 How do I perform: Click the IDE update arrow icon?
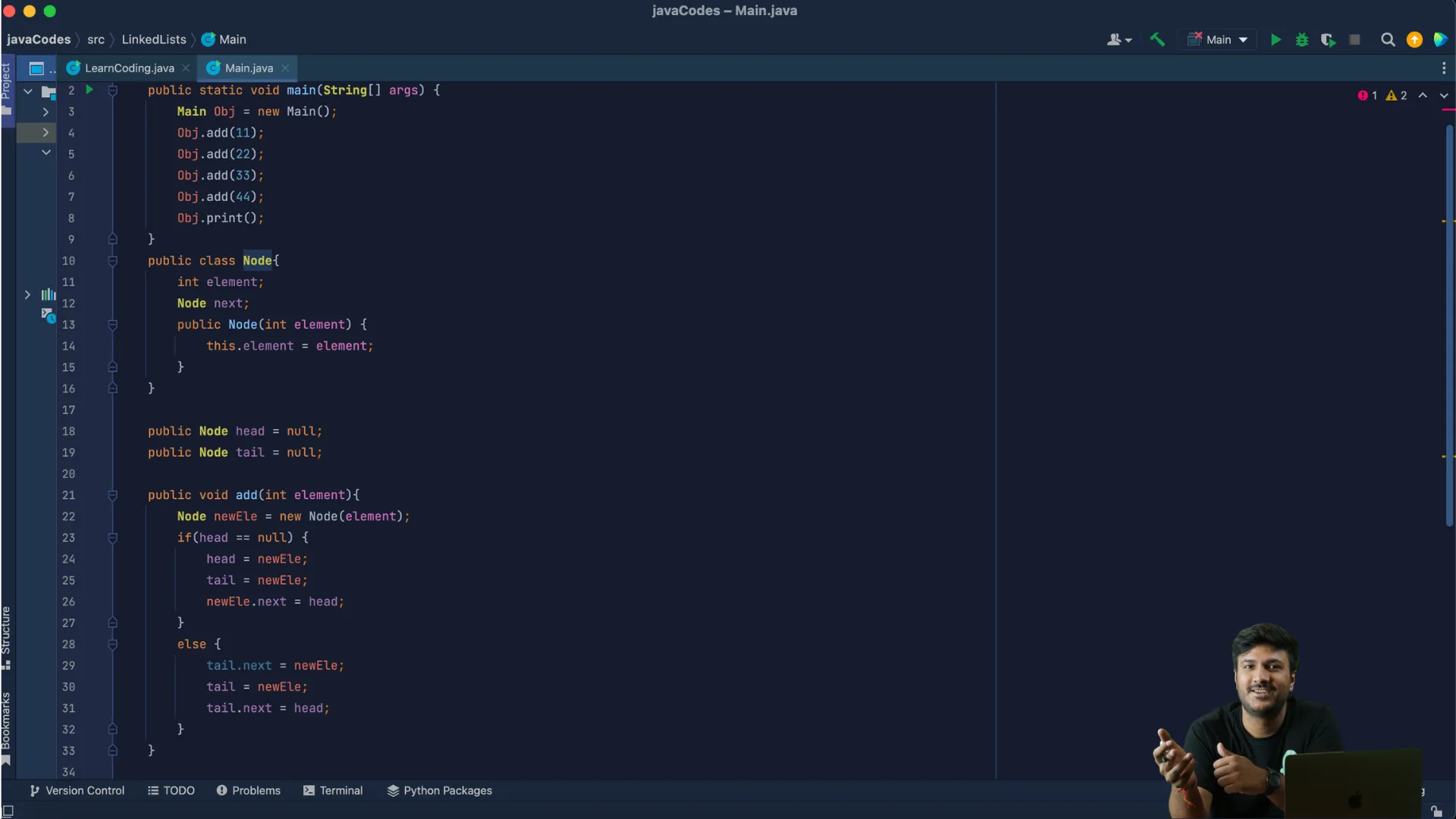pyautogui.click(x=1414, y=39)
